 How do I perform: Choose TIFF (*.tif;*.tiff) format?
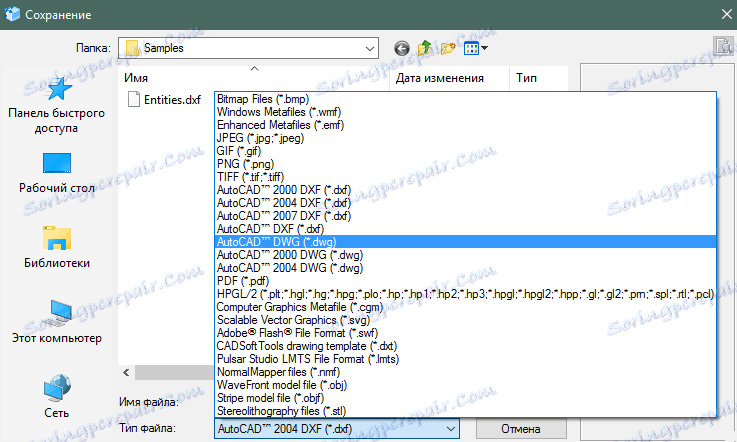(x=465, y=177)
